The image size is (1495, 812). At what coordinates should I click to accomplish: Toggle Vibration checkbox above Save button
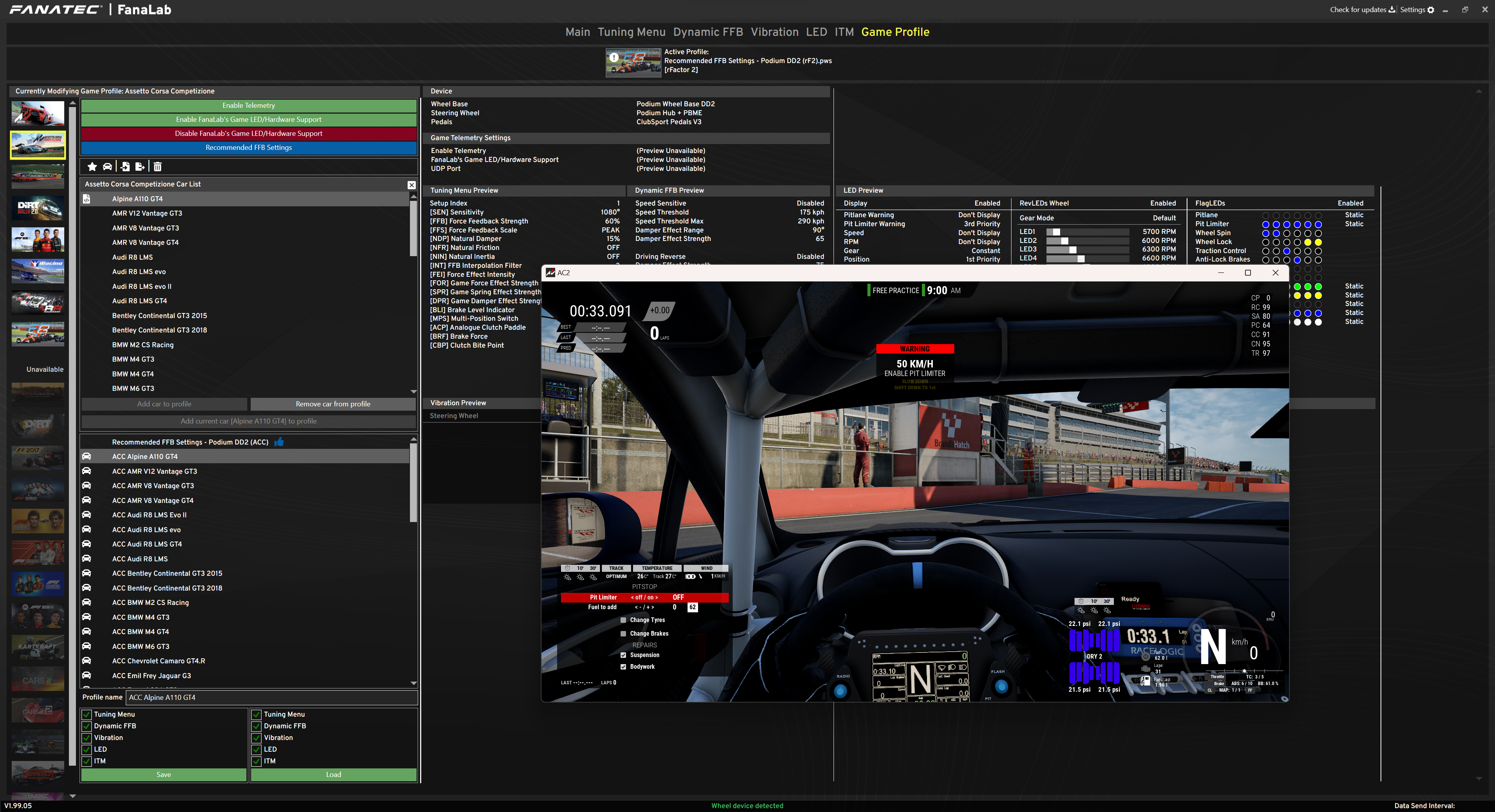pyautogui.click(x=86, y=738)
